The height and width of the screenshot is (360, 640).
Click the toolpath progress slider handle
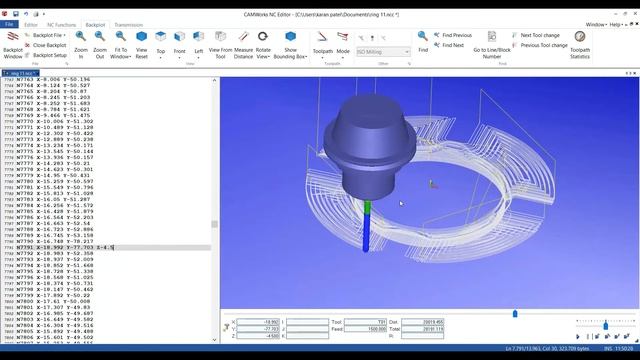click(x=515, y=313)
